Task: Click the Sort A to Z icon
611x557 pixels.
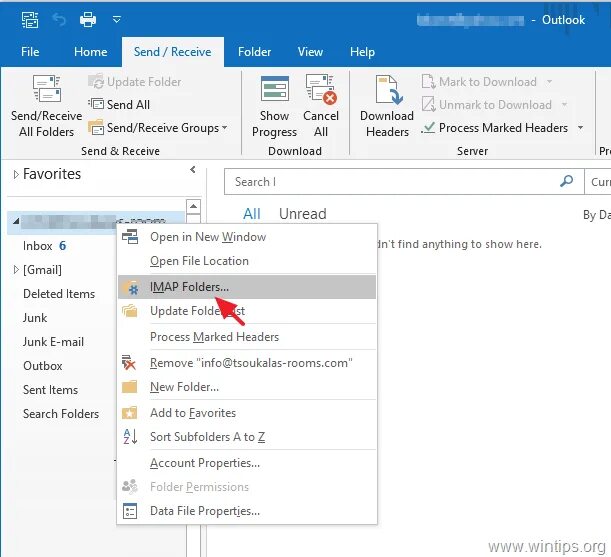Action: (130, 437)
